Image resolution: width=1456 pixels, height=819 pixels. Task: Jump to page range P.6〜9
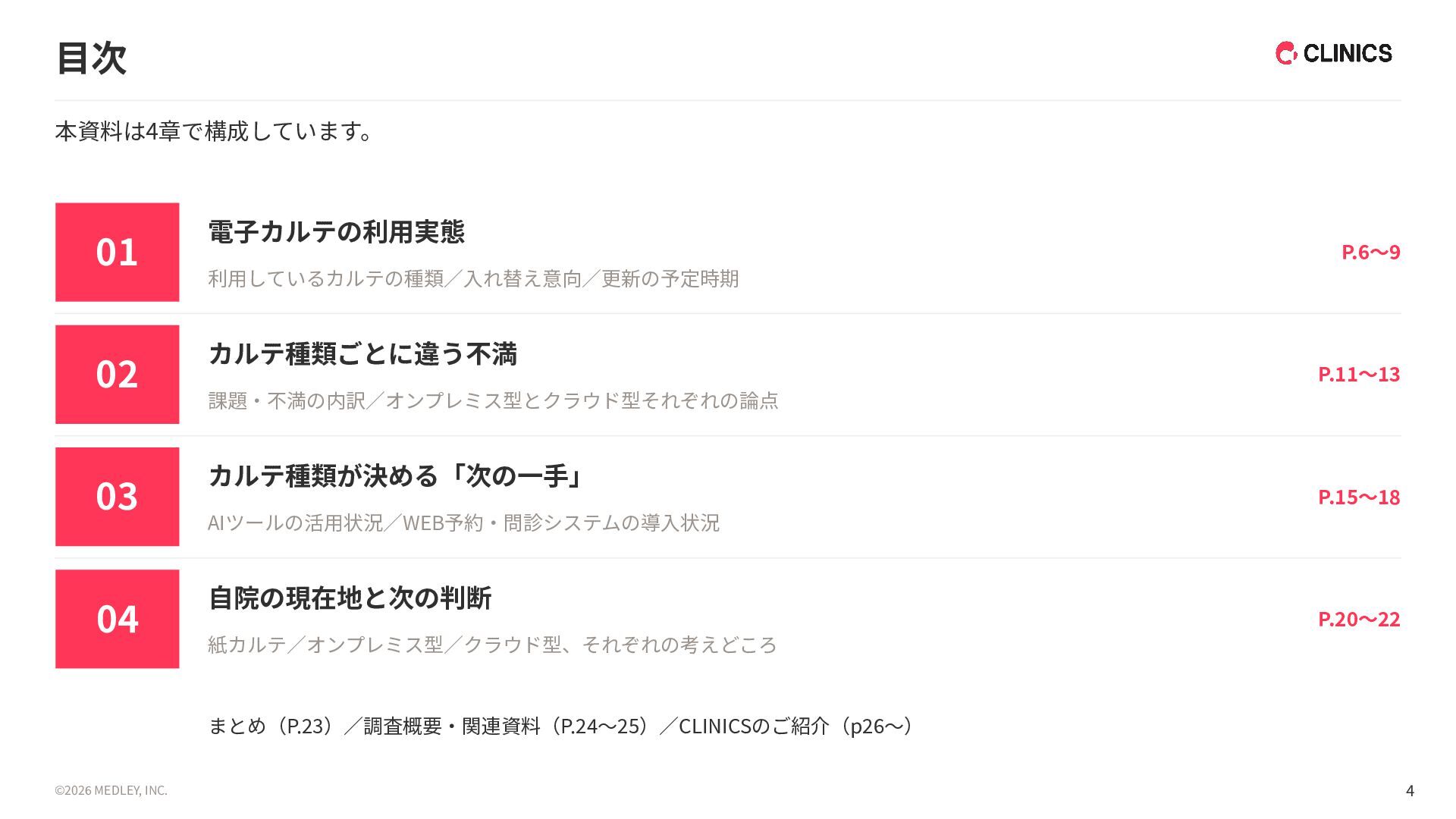1370,252
